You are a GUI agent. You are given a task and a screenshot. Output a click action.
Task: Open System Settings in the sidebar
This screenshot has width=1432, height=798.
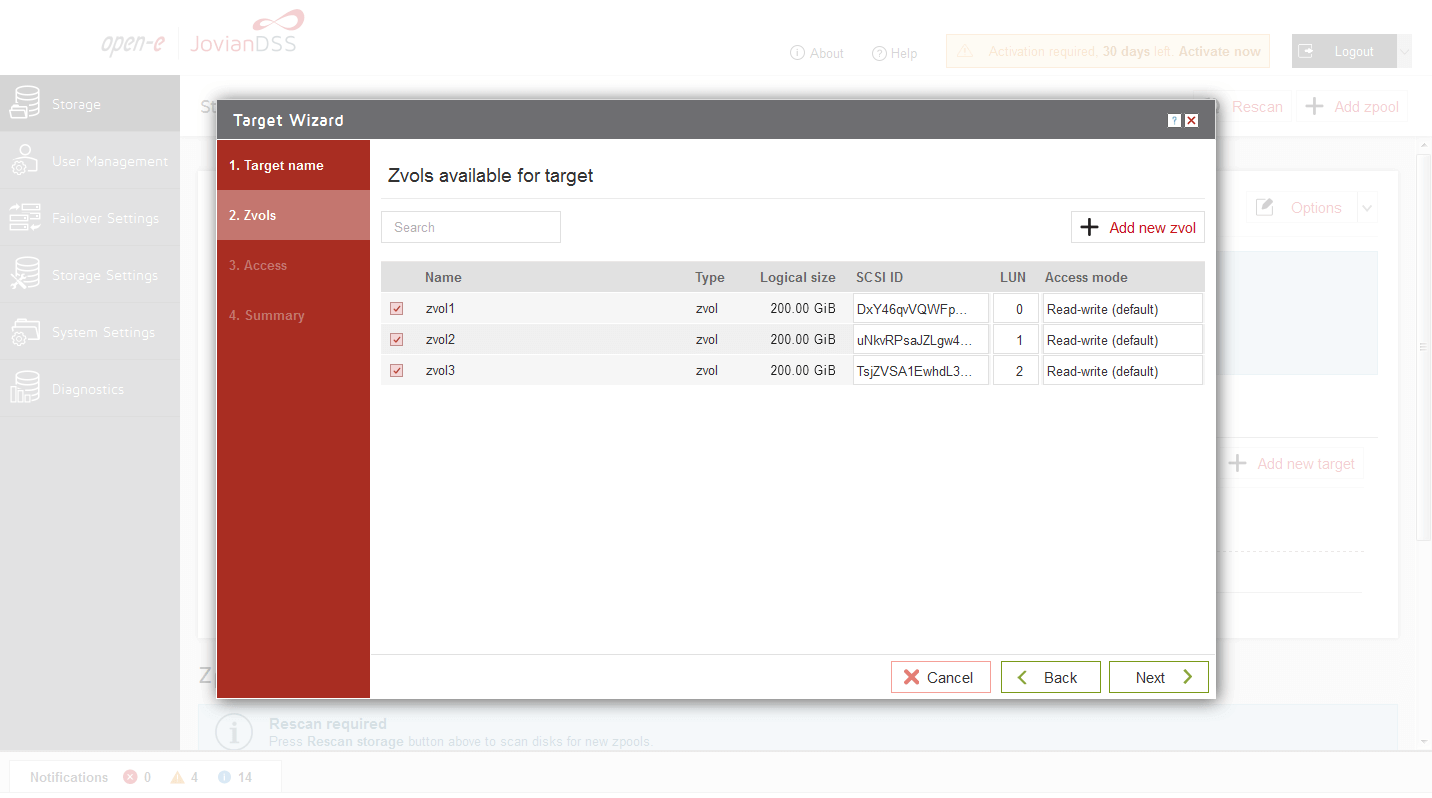click(90, 332)
